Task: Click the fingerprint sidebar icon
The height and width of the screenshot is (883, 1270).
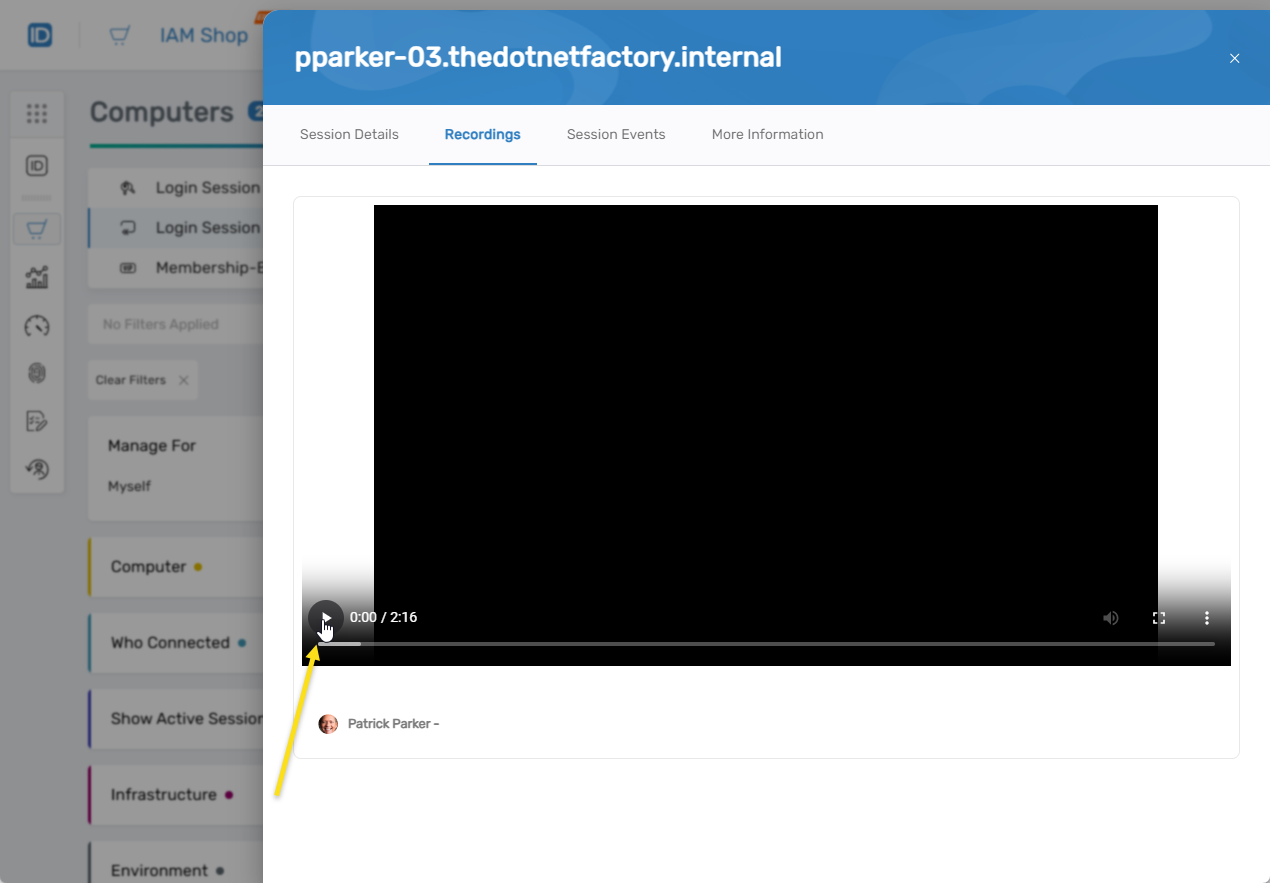Action: pyautogui.click(x=37, y=373)
